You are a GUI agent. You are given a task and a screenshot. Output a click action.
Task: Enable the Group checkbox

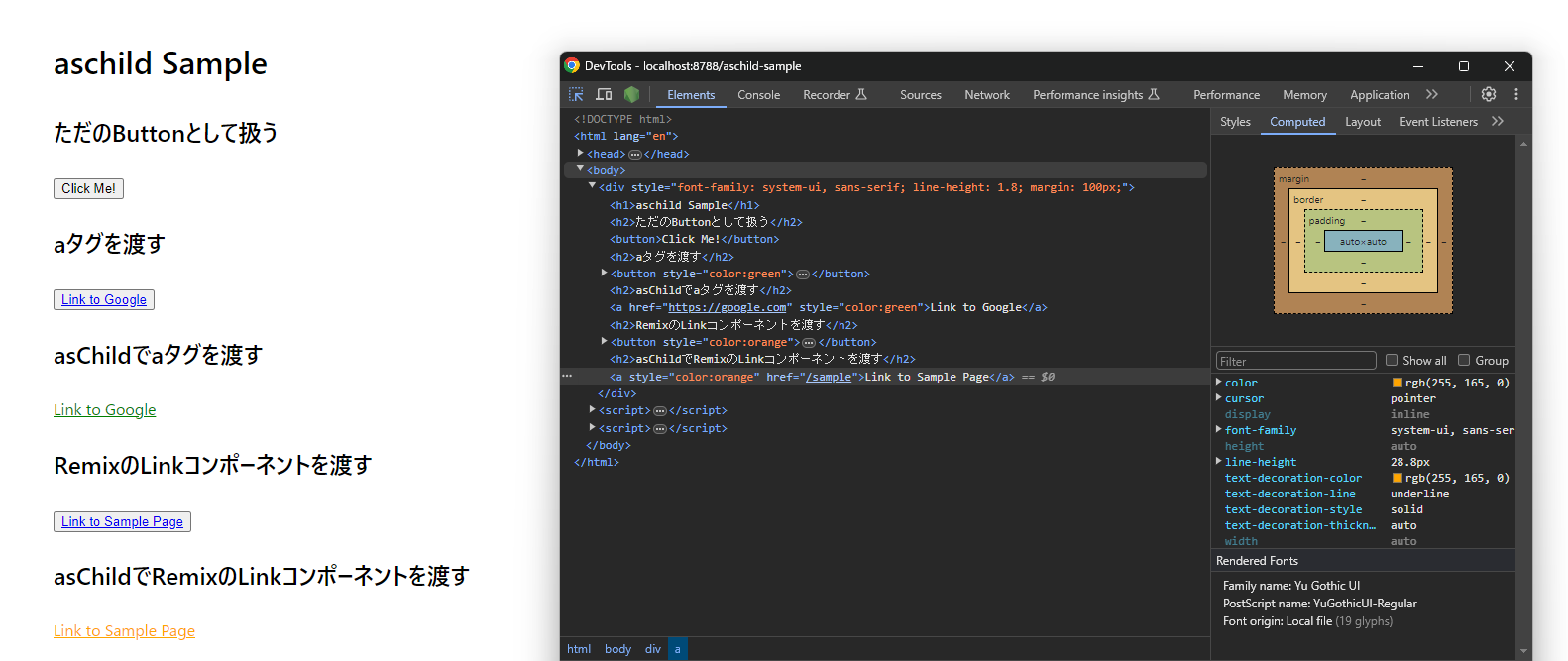[1464, 360]
